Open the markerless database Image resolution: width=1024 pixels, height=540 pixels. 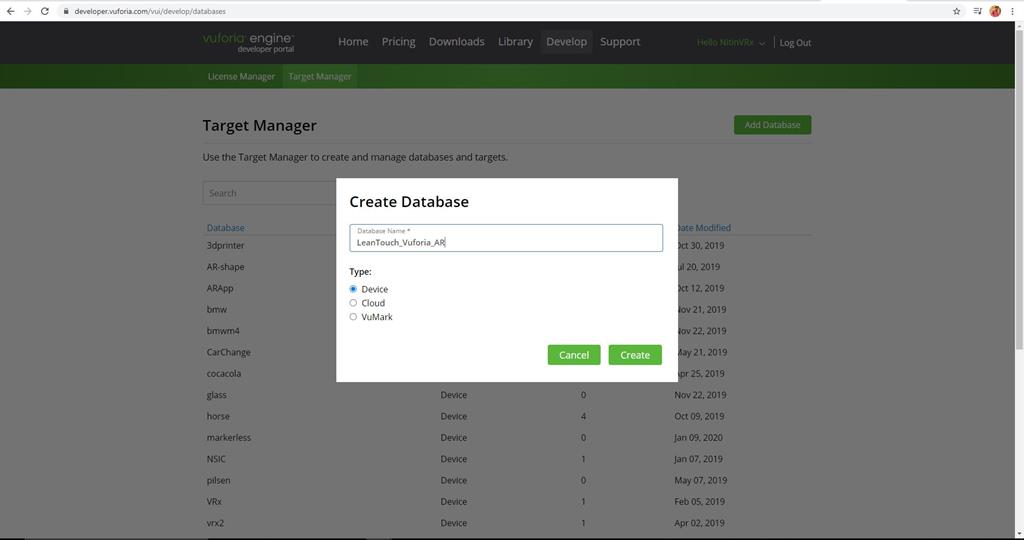coord(229,437)
